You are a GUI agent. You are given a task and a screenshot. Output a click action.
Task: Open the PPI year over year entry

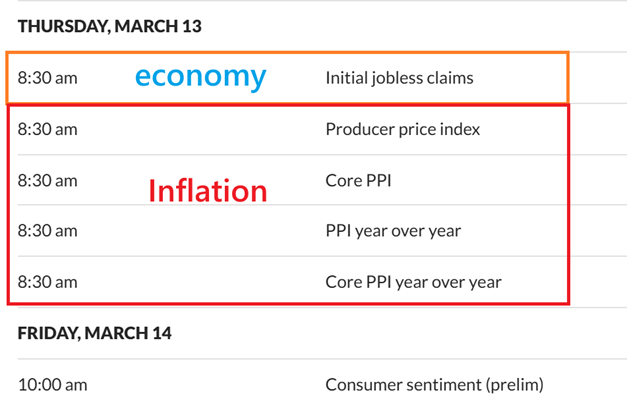click(x=391, y=231)
